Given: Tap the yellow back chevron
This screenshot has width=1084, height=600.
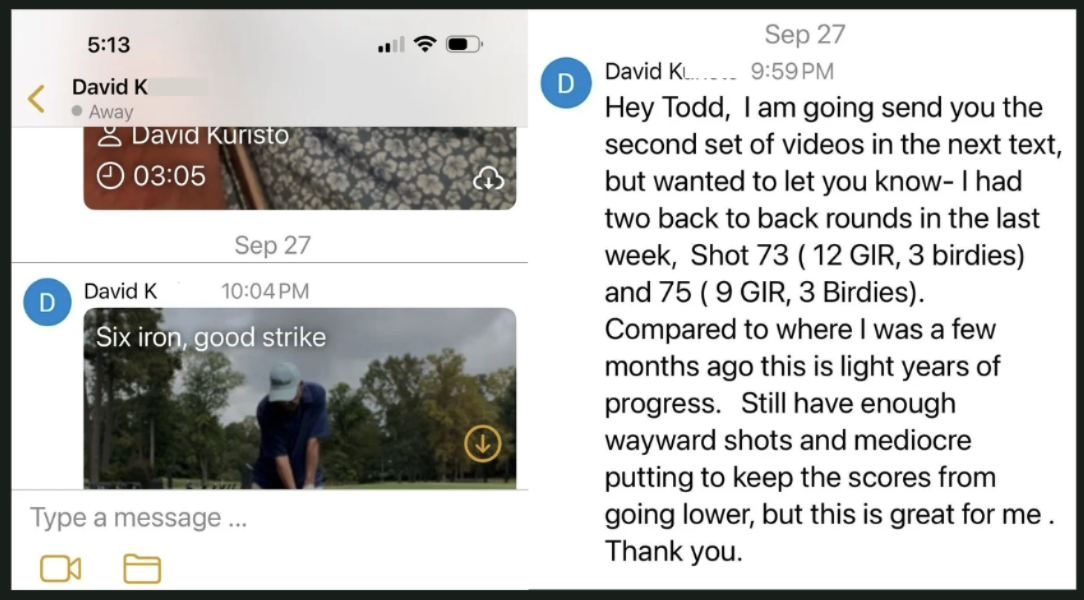Looking at the screenshot, I should (36, 99).
